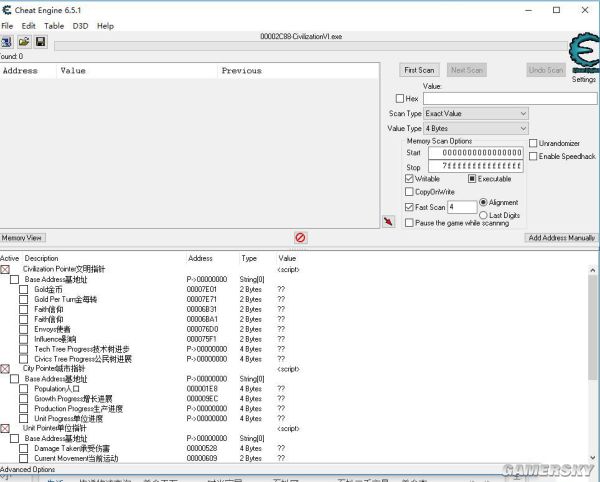Click the Undo Scan button

click(546, 70)
